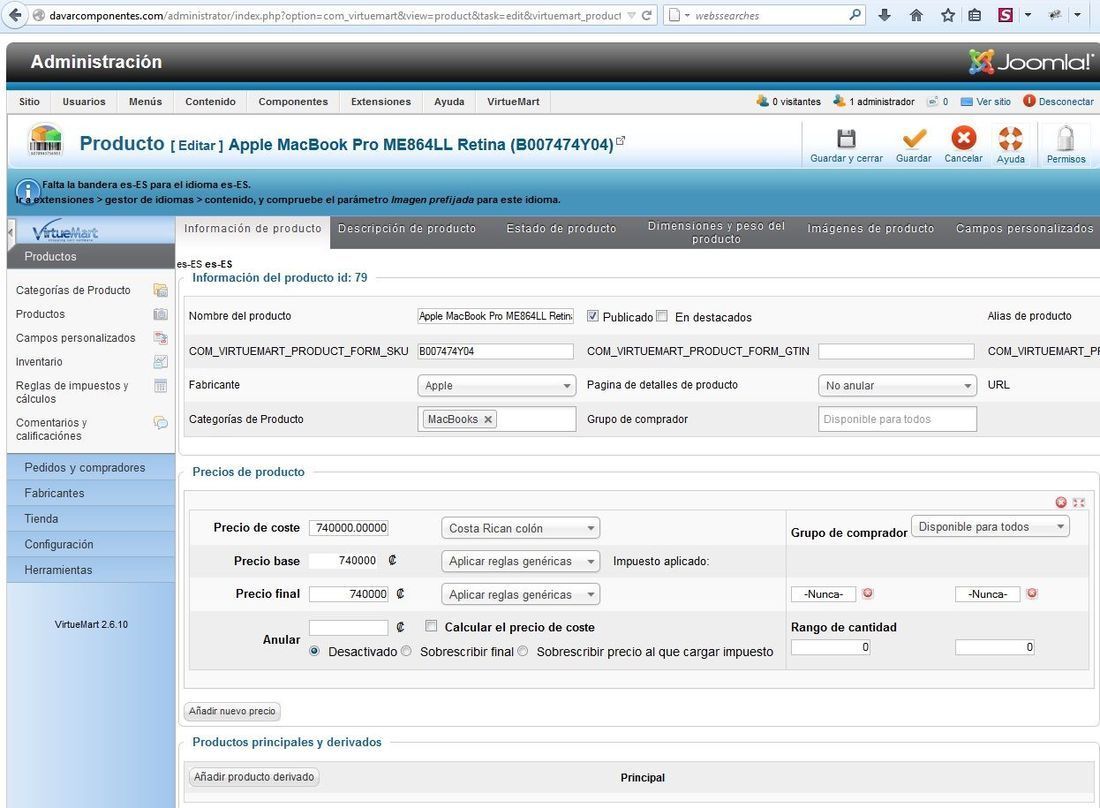Expand the Pedidos y compradores section
1100x808 pixels.
(91, 467)
